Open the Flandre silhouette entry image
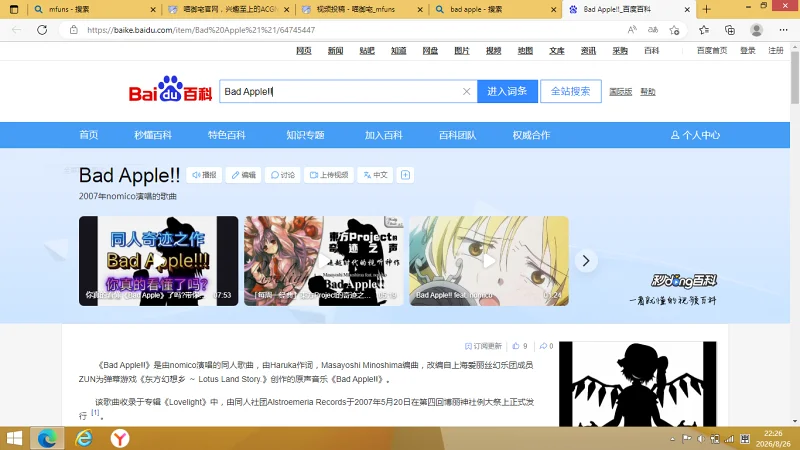Image resolution: width=800 pixels, height=450 pixels. pyautogui.click(x=638, y=384)
